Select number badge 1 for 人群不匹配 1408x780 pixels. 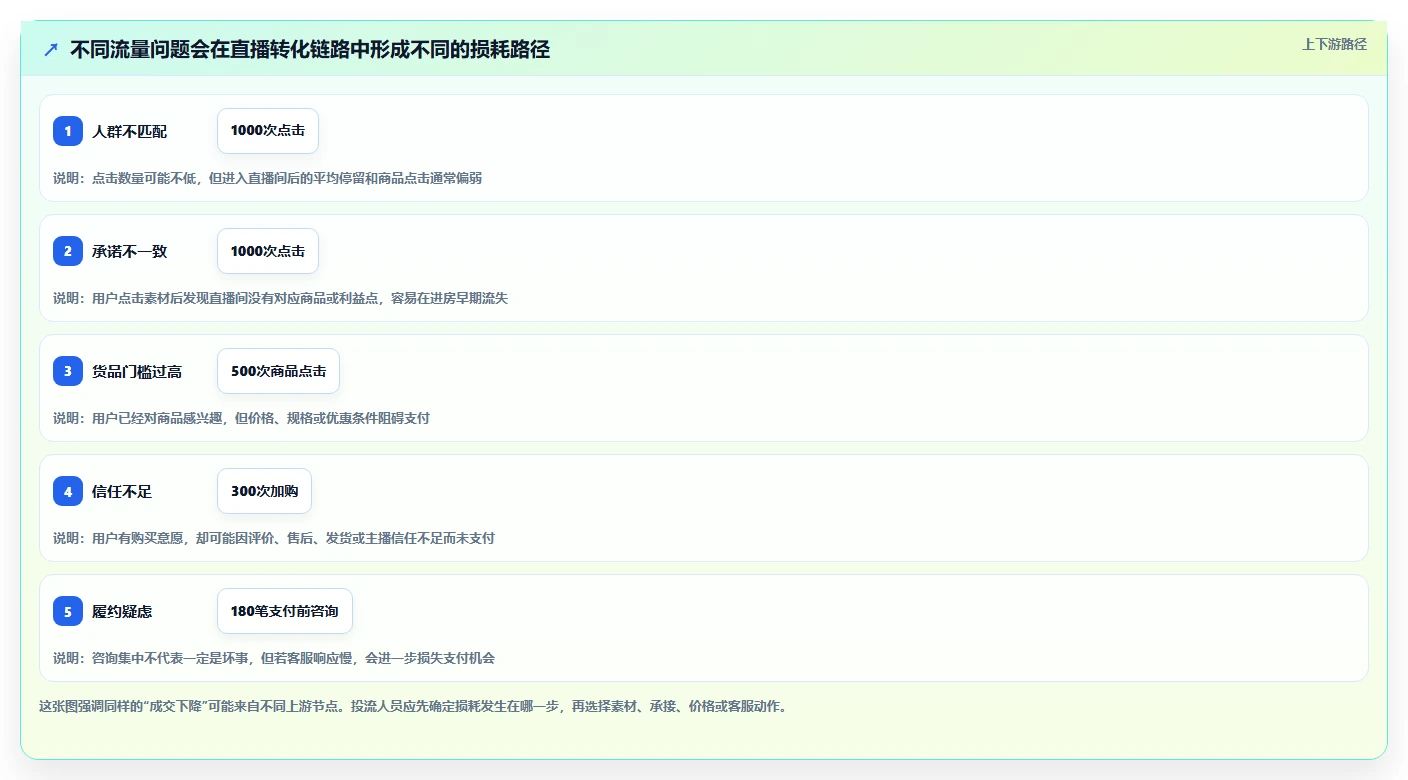point(68,131)
